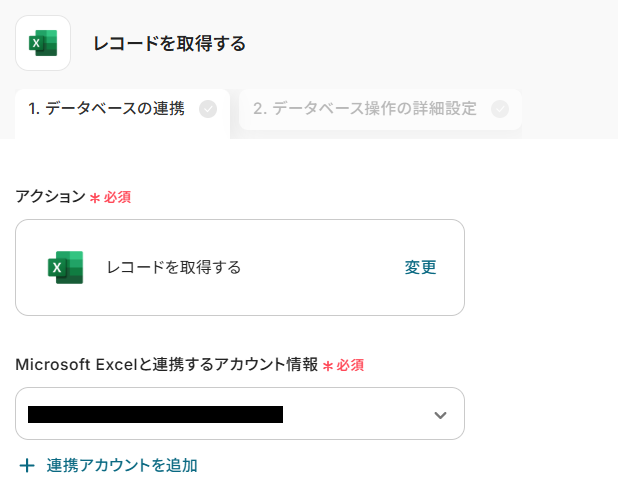Click the 必須 marker next to アクション
The image size is (618, 488).
coord(118,197)
